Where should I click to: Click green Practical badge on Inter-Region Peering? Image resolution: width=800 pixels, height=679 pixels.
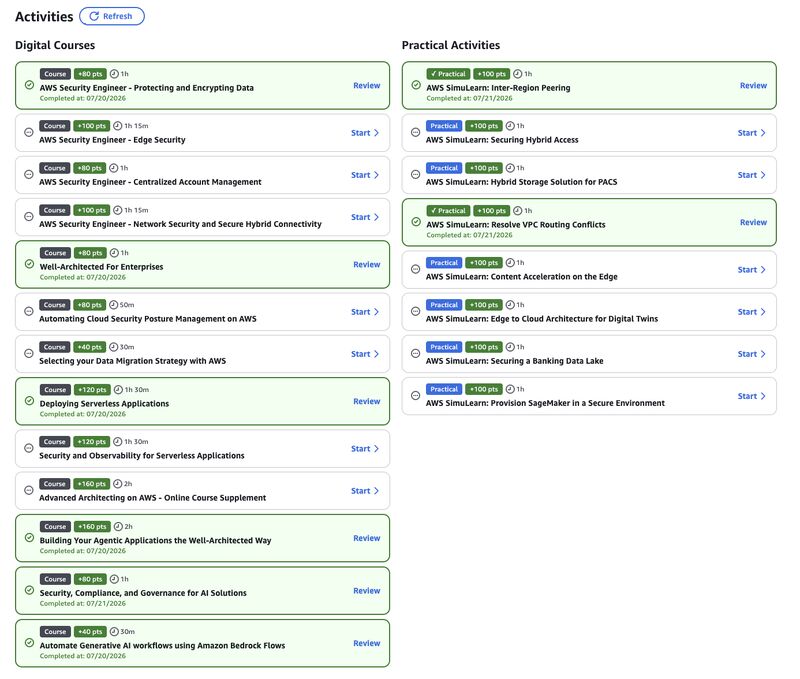pos(448,74)
